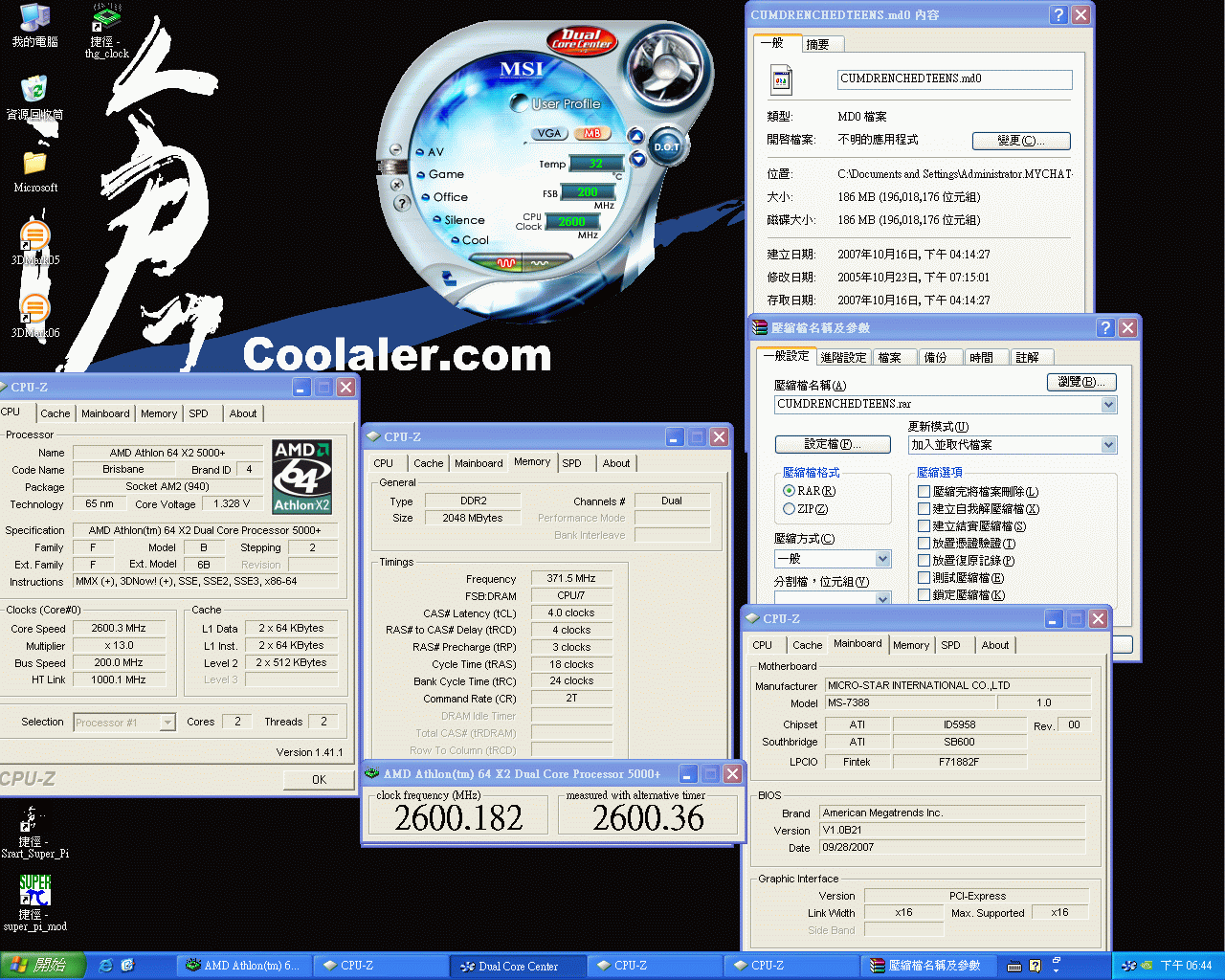Click the blue up arrow beside D.O.T

[636, 136]
